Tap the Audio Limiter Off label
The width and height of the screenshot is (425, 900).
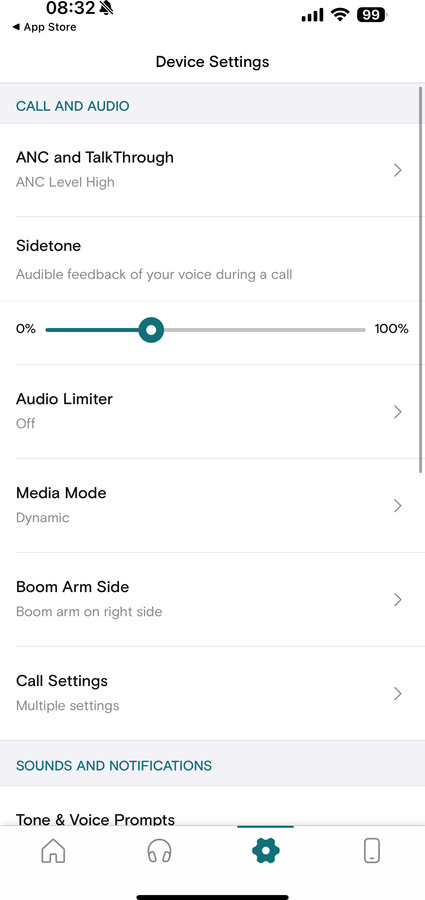(26, 423)
